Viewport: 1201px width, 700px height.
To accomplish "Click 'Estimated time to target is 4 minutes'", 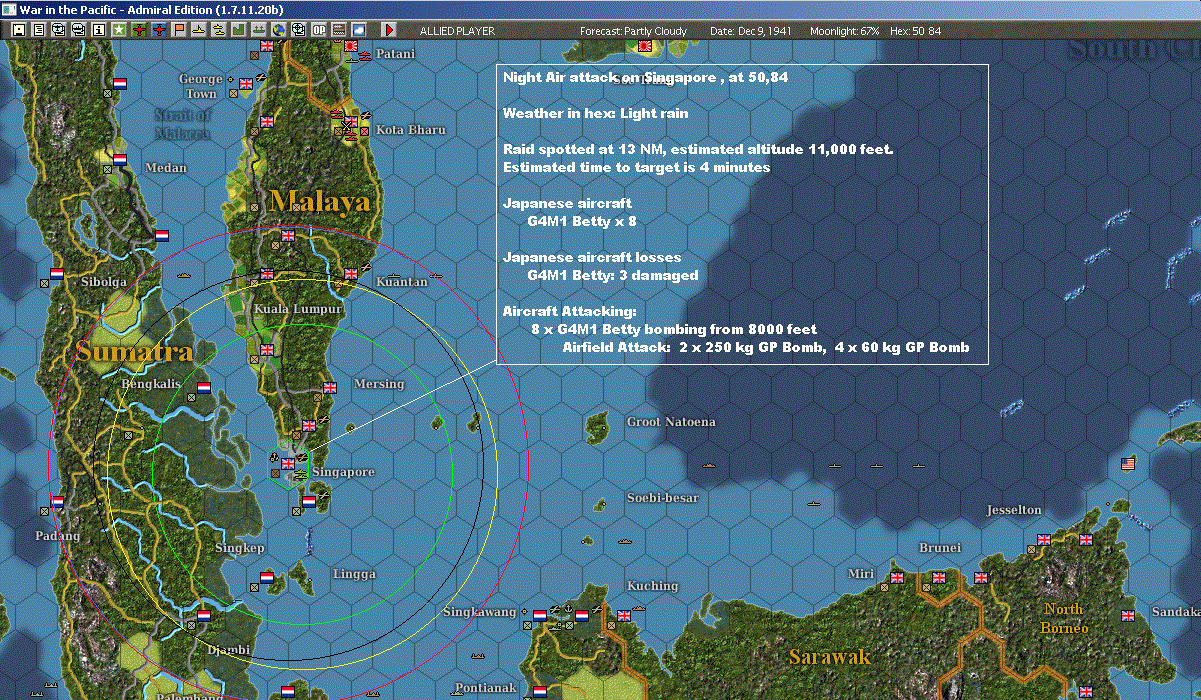I will (x=636, y=168).
